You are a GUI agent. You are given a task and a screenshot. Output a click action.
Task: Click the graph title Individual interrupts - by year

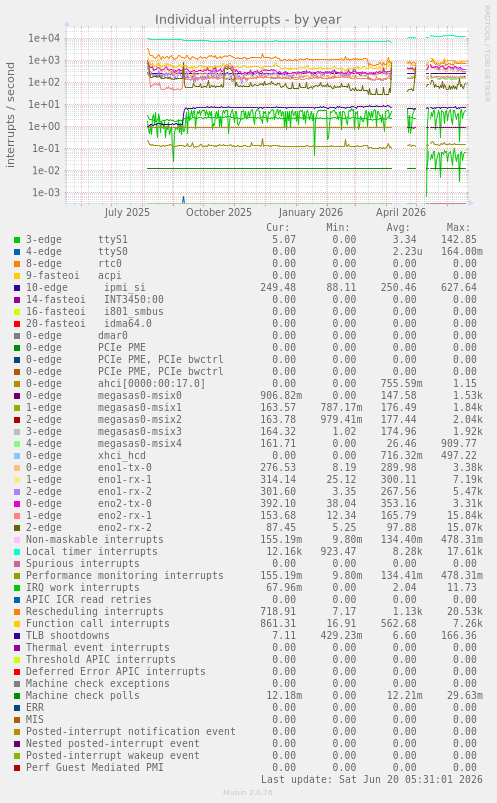(x=248, y=19)
